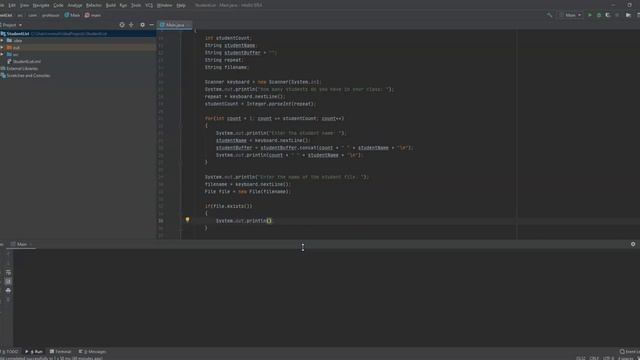
Task: Open the Event Log
Action: tap(630, 351)
